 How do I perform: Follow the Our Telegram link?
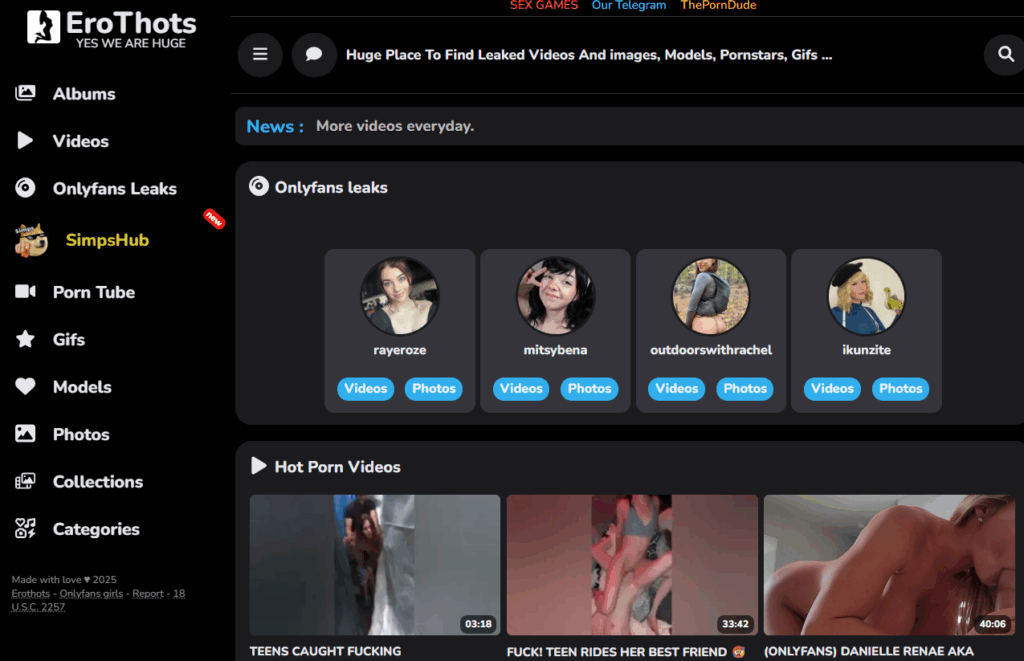coord(629,5)
